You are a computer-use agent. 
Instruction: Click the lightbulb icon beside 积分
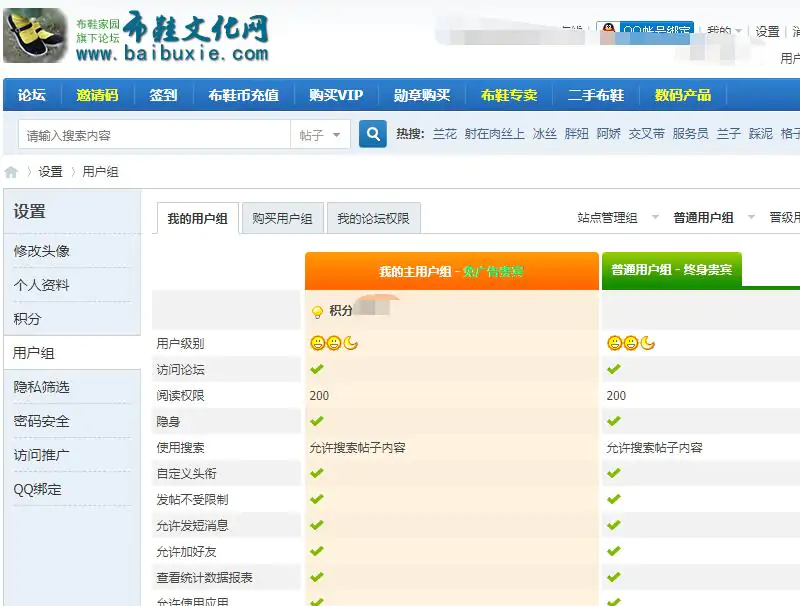click(x=317, y=311)
